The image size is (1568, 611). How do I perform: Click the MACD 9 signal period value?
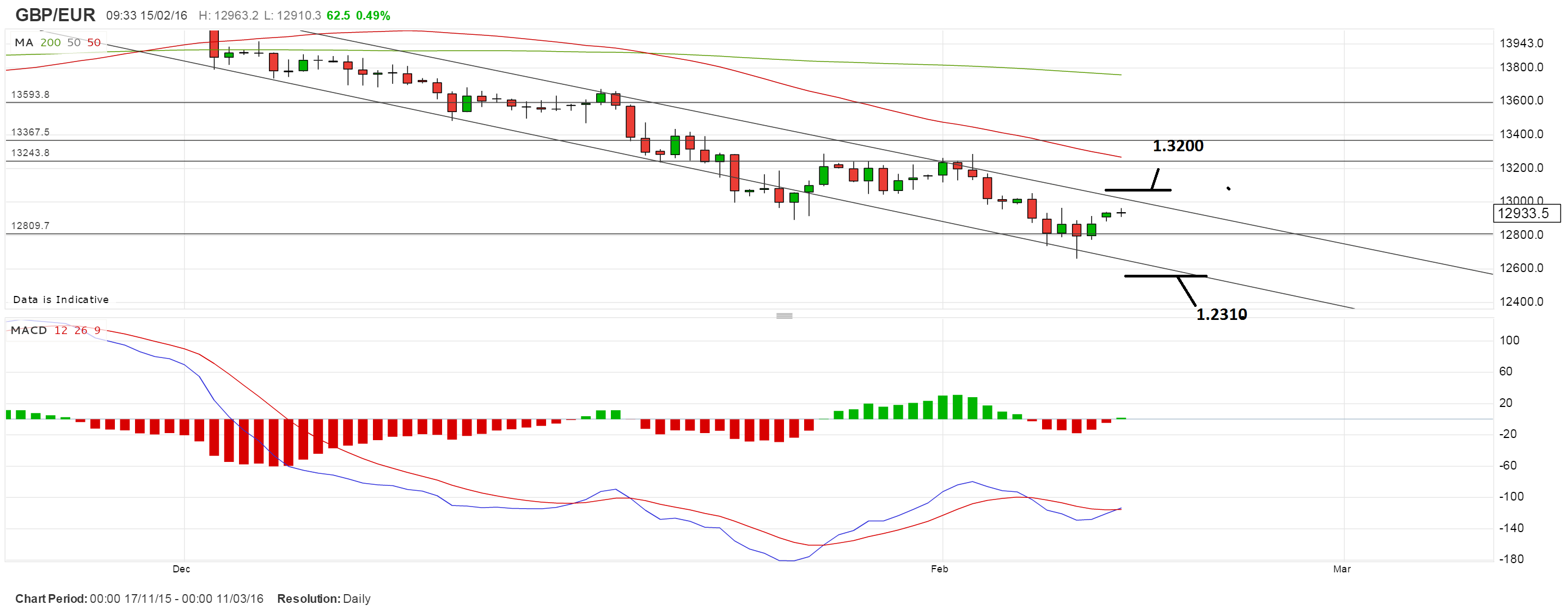(x=97, y=330)
